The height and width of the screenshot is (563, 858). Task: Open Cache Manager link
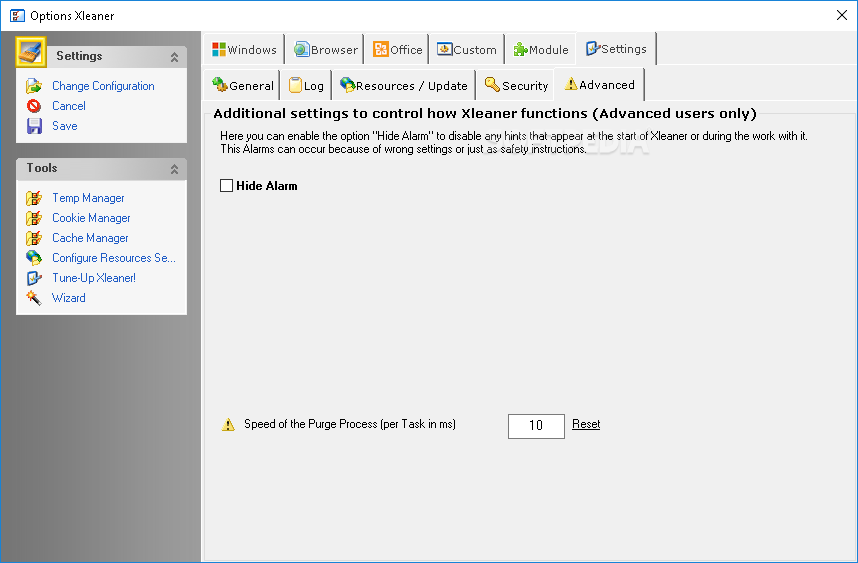point(90,238)
